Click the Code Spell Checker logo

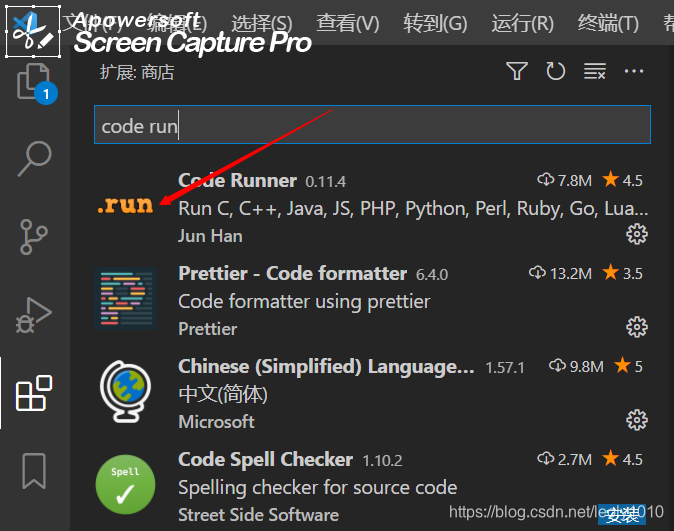pos(126,484)
